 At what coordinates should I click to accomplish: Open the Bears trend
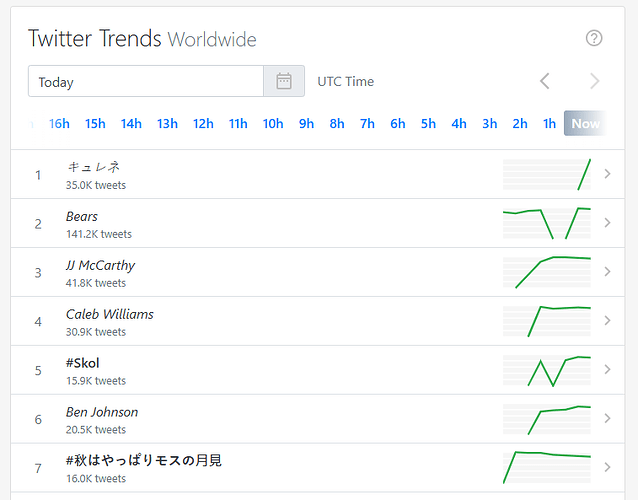[82, 216]
